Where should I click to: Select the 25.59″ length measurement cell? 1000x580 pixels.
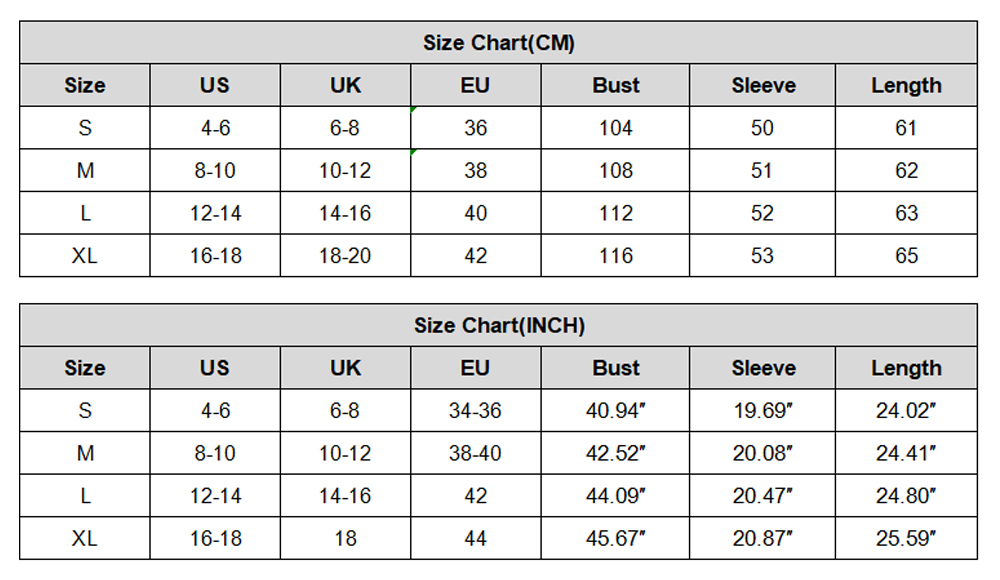(906, 539)
